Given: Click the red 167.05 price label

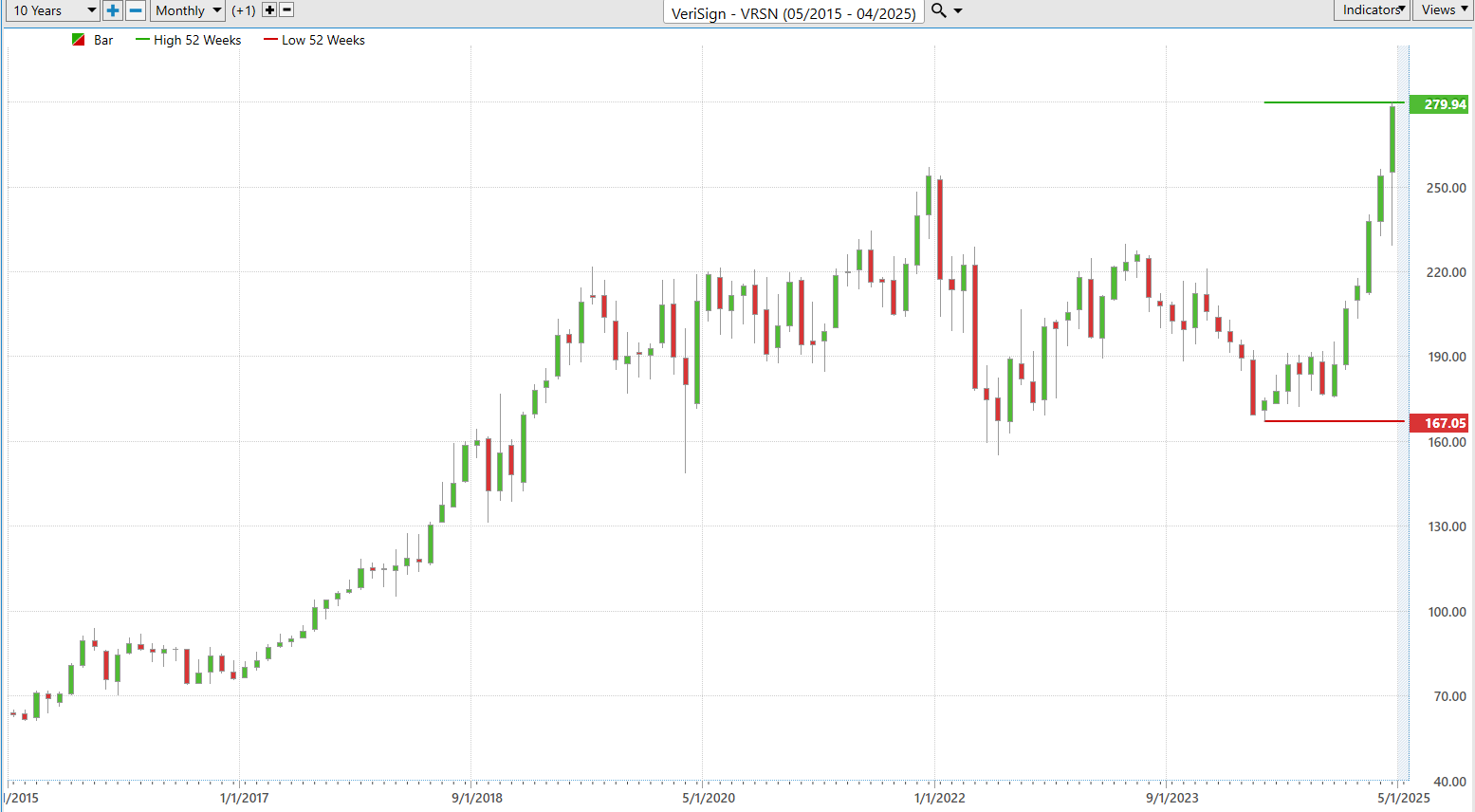Looking at the screenshot, I should [1439, 423].
